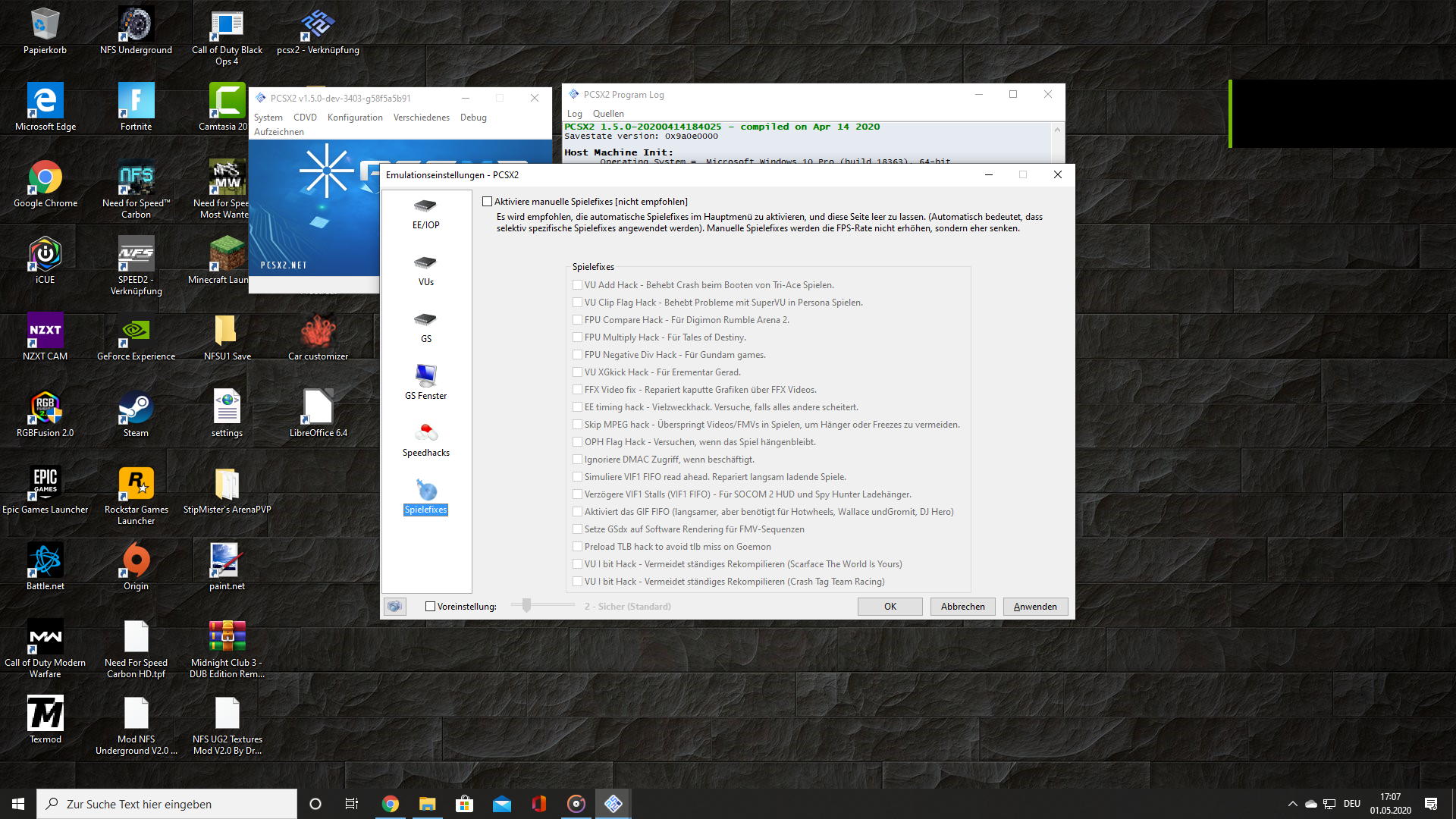
Task: Open the Debug menu in PCSX2
Action: tap(473, 118)
